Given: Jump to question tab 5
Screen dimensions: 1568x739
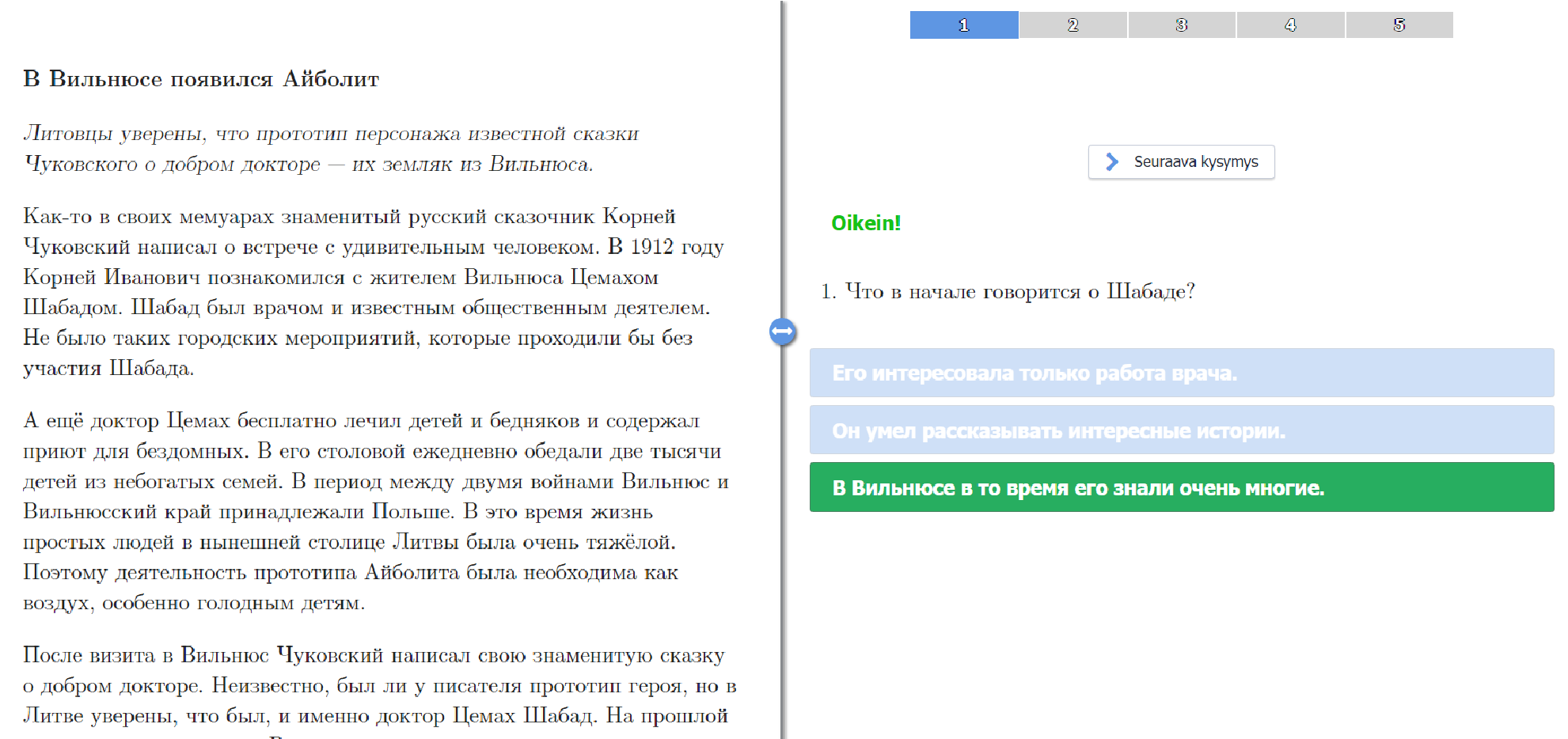Looking at the screenshot, I should click(x=1399, y=25).
